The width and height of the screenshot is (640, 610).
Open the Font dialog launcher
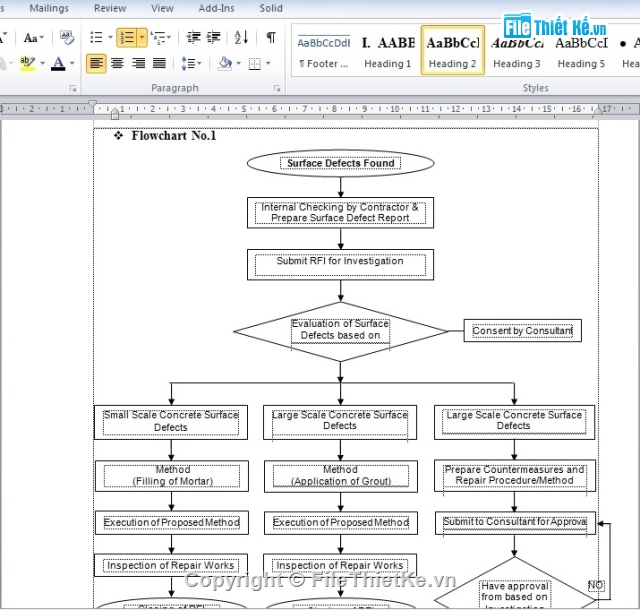point(73,88)
